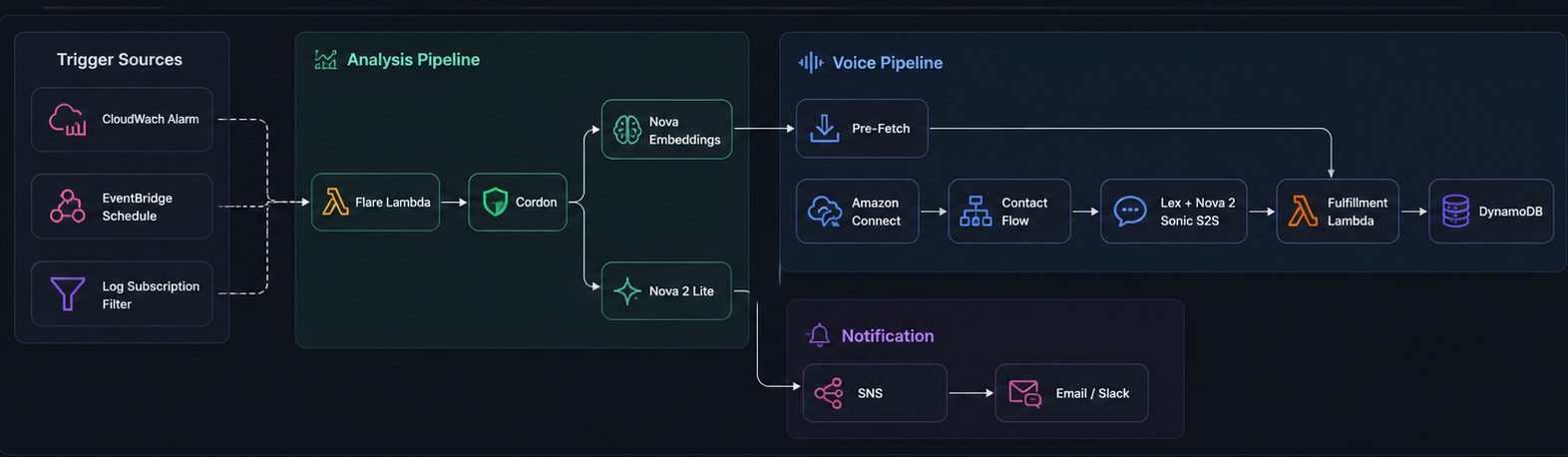This screenshot has width=1568, height=457.
Task: Select the 'CloudWach Alarm' label text
Action: point(151,119)
